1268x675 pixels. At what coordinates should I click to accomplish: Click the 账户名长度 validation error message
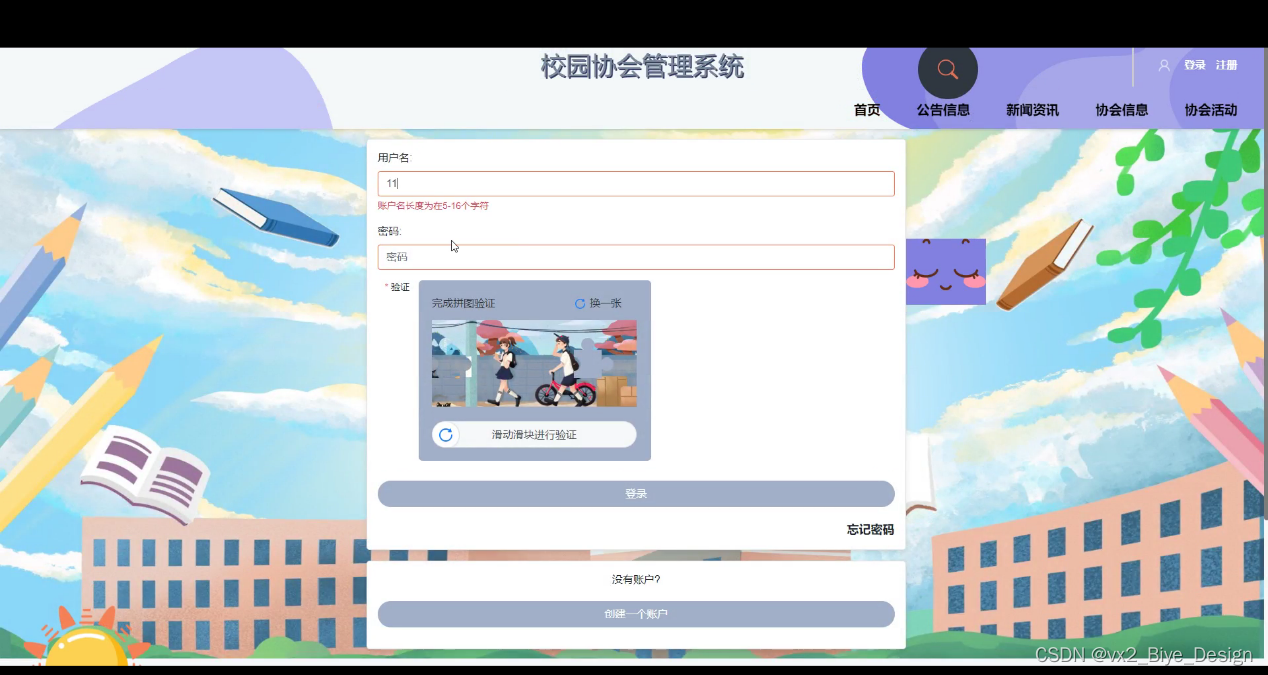pyautogui.click(x=433, y=206)
